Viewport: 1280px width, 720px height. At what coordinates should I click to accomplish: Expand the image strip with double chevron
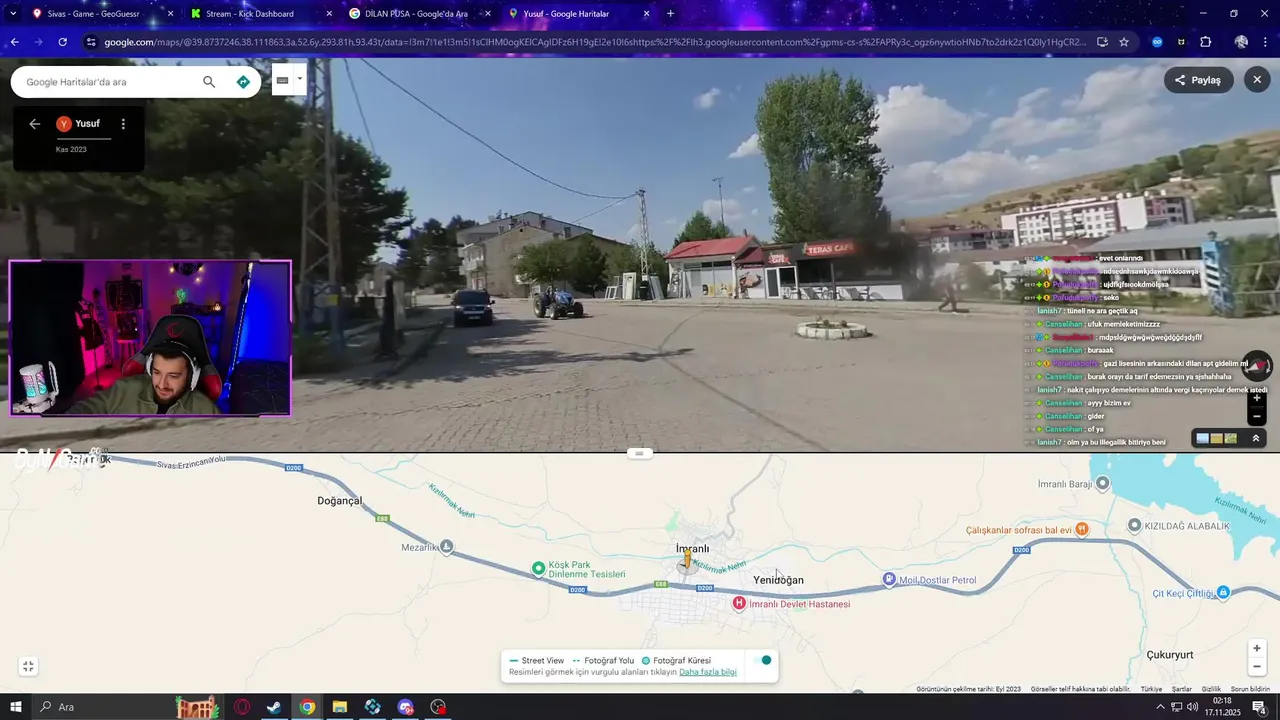pyautogui.click(x=1256, y=438)
